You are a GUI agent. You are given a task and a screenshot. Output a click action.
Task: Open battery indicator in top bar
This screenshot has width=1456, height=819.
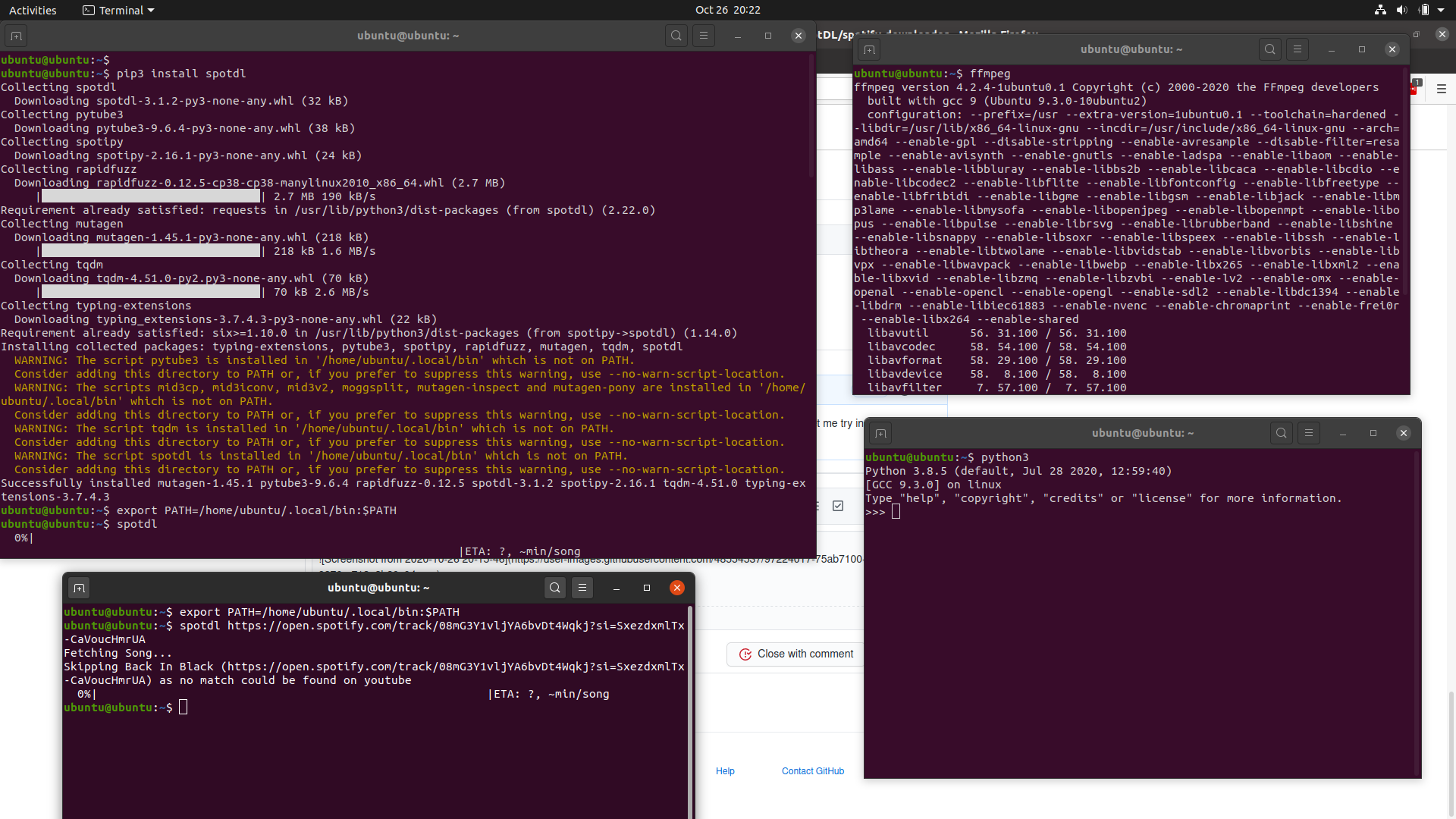1423,10
